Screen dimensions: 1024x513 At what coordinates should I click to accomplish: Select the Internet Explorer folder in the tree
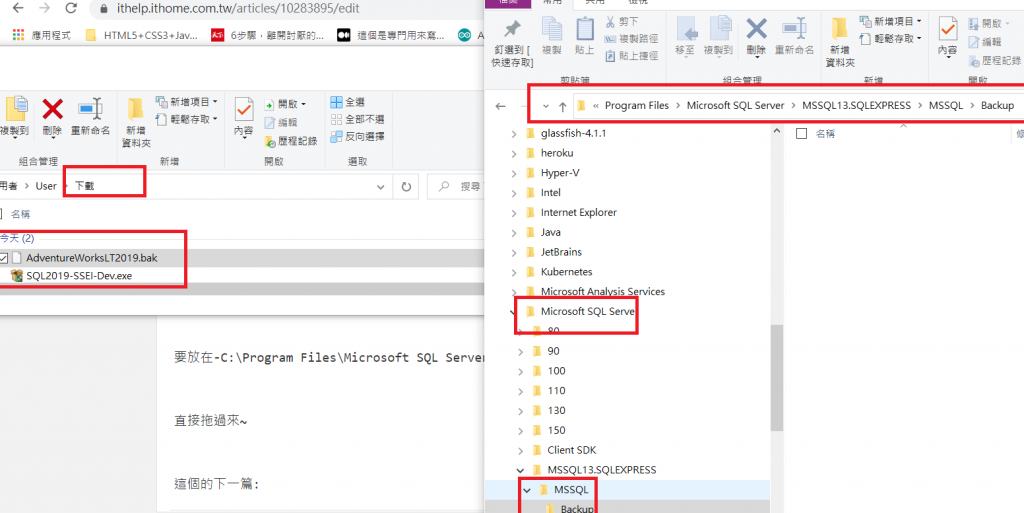click(x=579, y=212)
